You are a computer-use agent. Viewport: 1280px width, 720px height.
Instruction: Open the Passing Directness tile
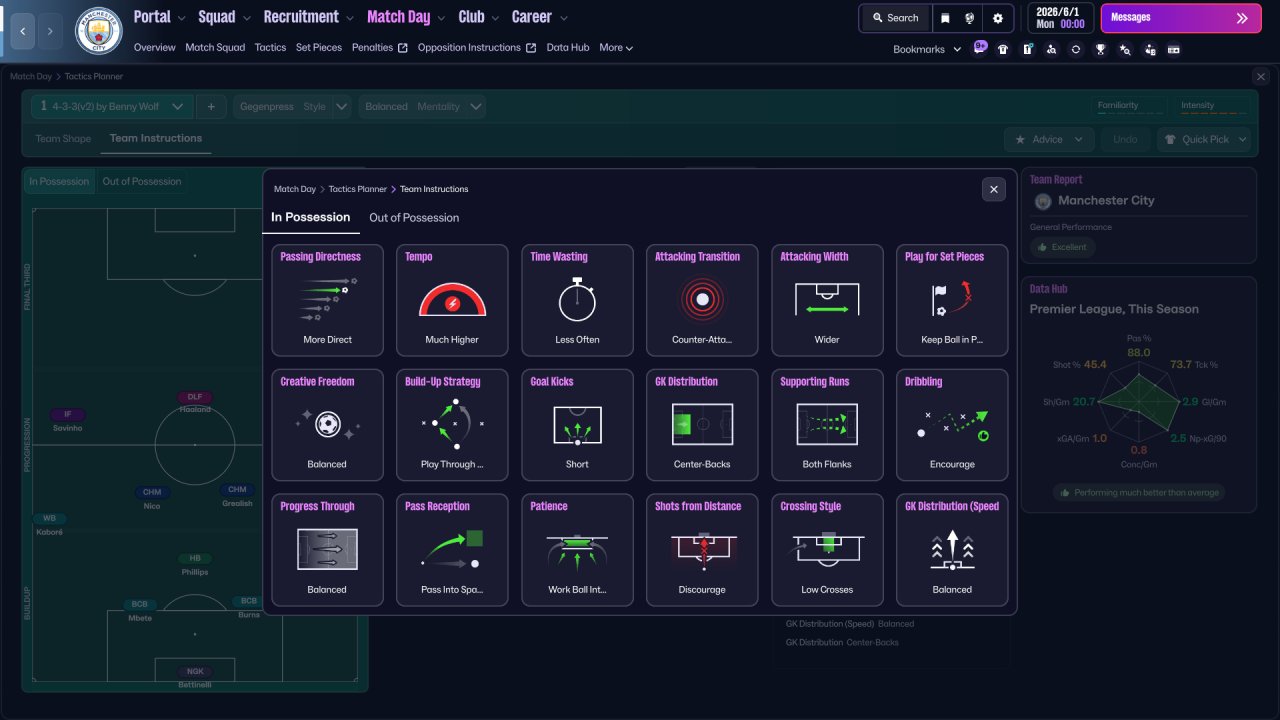coord(327,300)
